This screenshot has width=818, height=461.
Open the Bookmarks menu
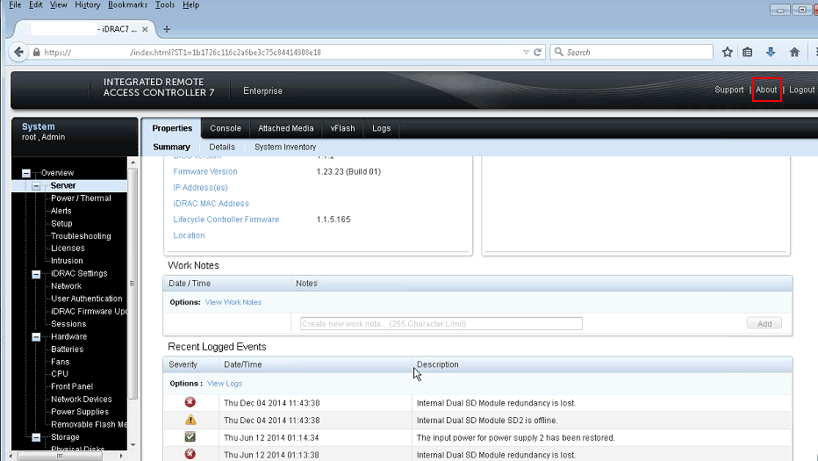127,5
